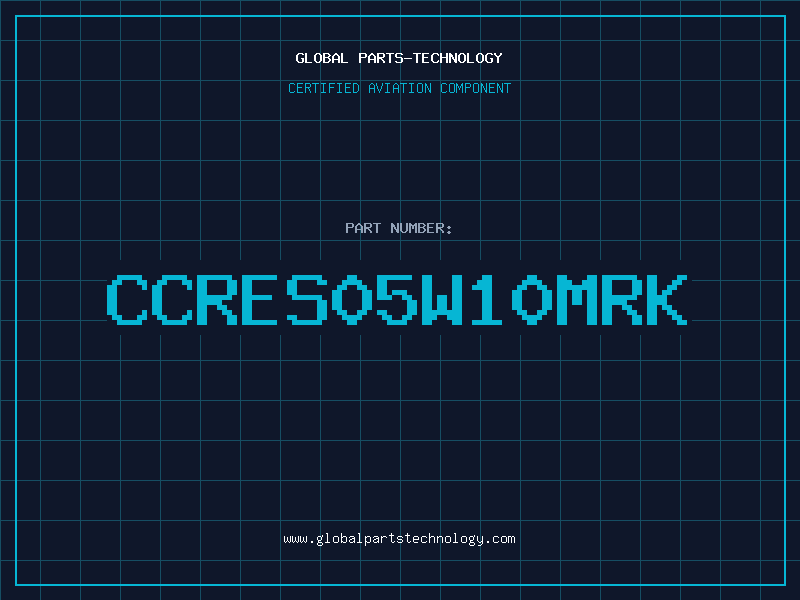Click the PART NUMBER: label
This screenshot has width=800, height=600.
(399, 228)
